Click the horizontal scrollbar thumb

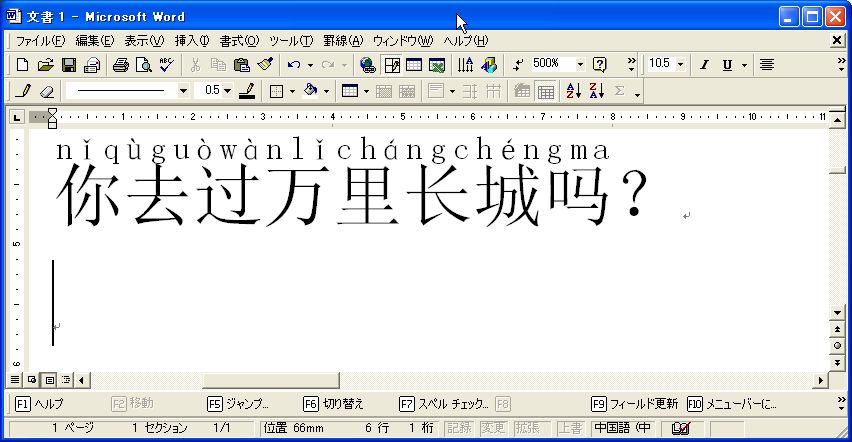pyautogui.click(x=270, y=380)
